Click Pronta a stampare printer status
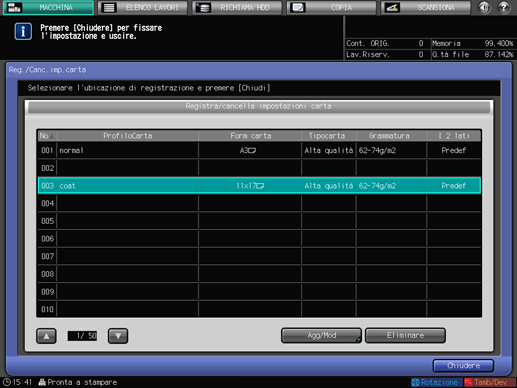This screenshot has width=517, height=388. pos(78,382)
